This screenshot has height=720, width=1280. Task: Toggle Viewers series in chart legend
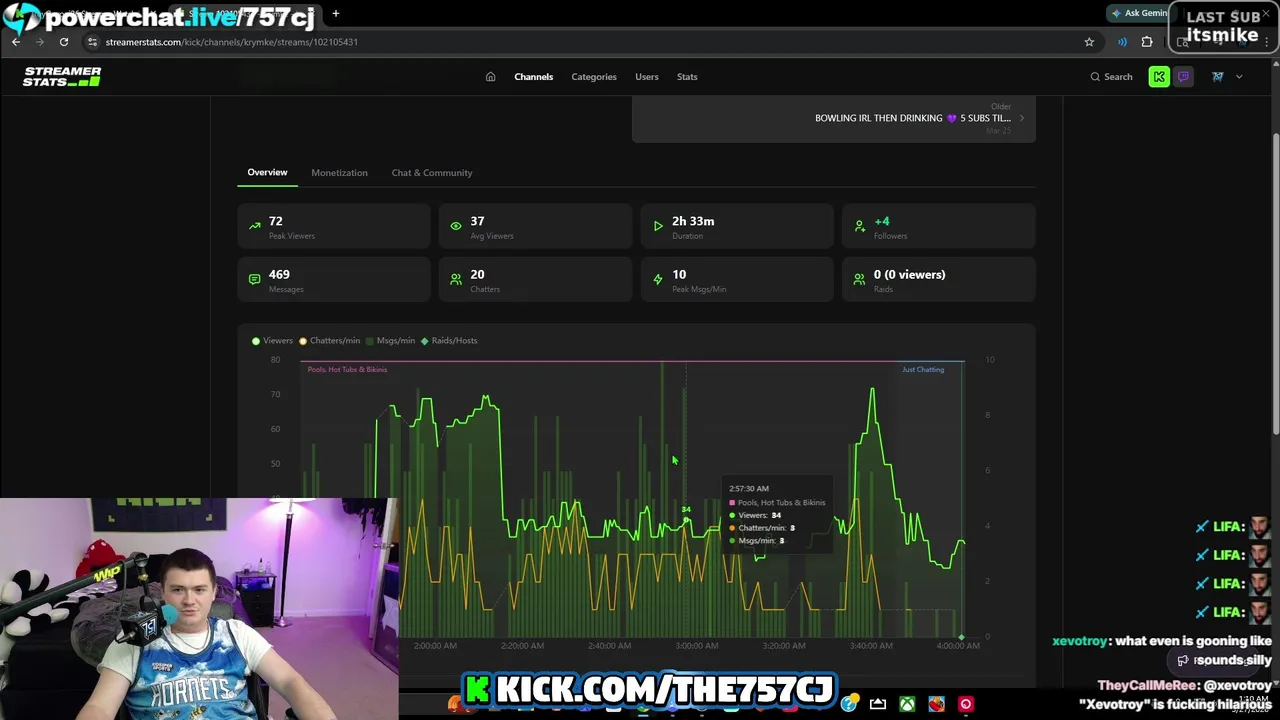coord(272,341)
